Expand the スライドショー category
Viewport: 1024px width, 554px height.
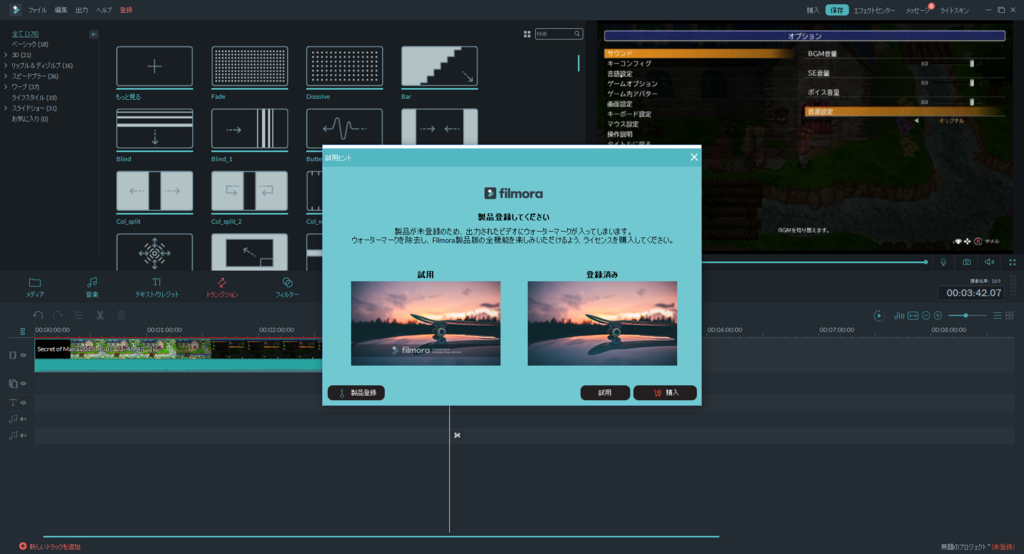click(6, 108)
